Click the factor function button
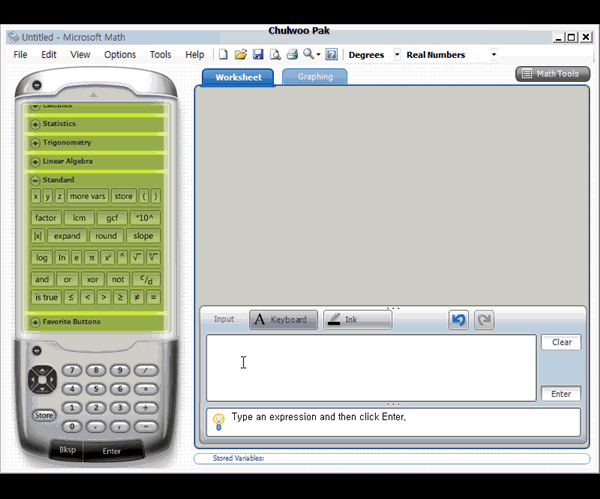 tap(46, 218)
